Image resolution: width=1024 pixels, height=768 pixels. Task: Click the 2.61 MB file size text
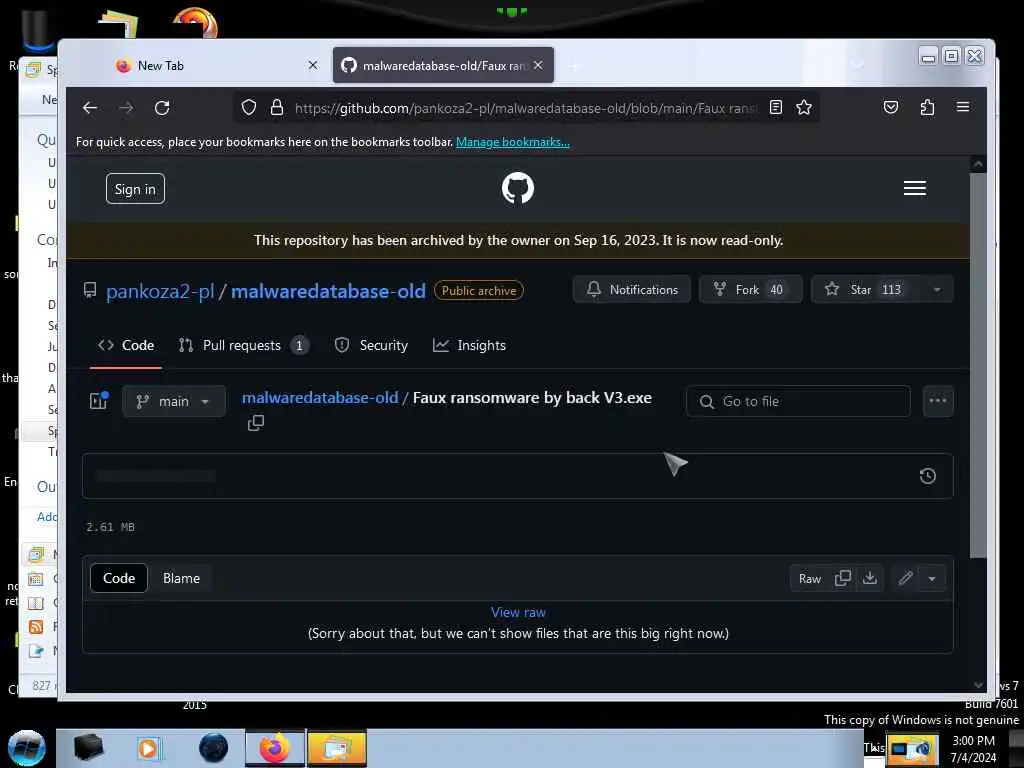coord(110,527)
